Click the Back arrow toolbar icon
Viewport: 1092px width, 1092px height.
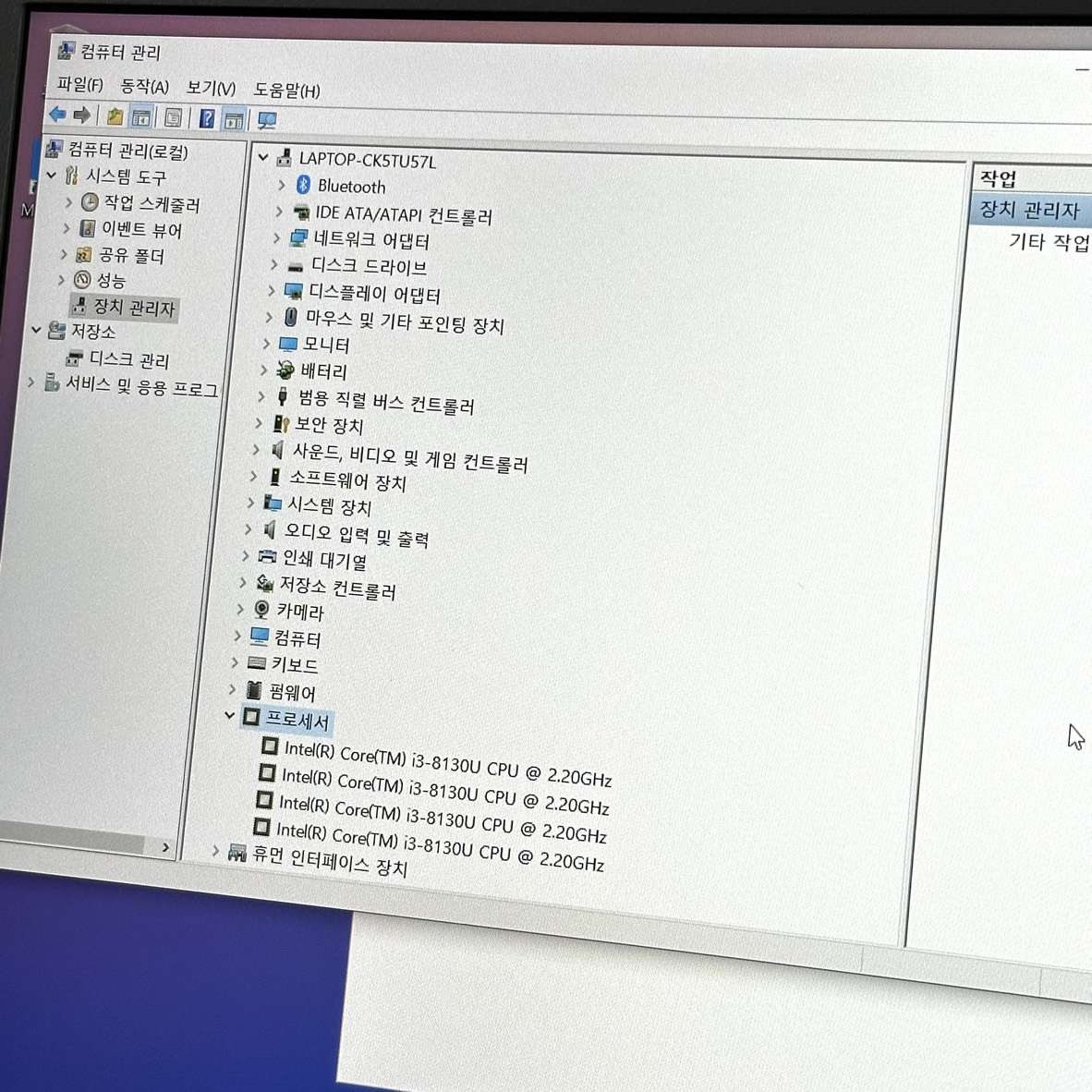point(58,115)
